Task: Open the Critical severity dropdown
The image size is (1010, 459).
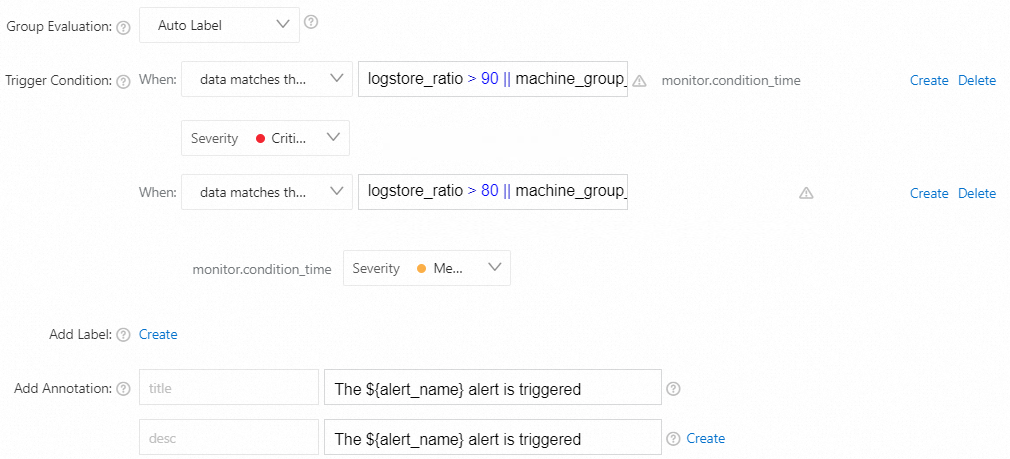Action: pyautogui.click(x=265, y=138)
